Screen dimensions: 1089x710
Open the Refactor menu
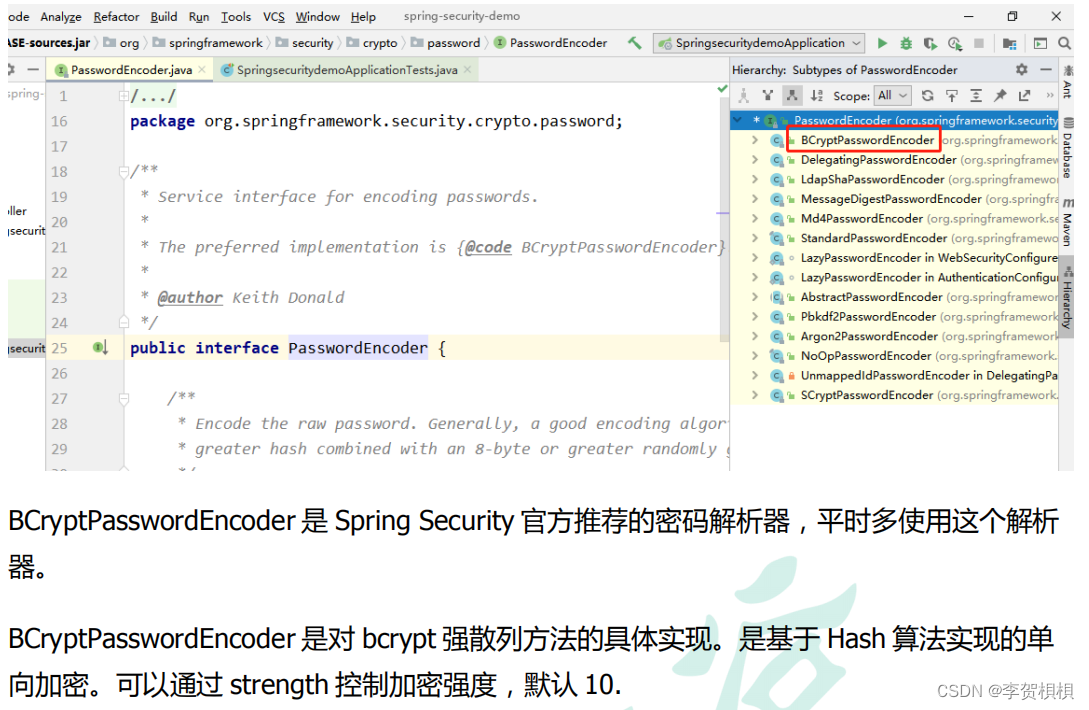116,17
